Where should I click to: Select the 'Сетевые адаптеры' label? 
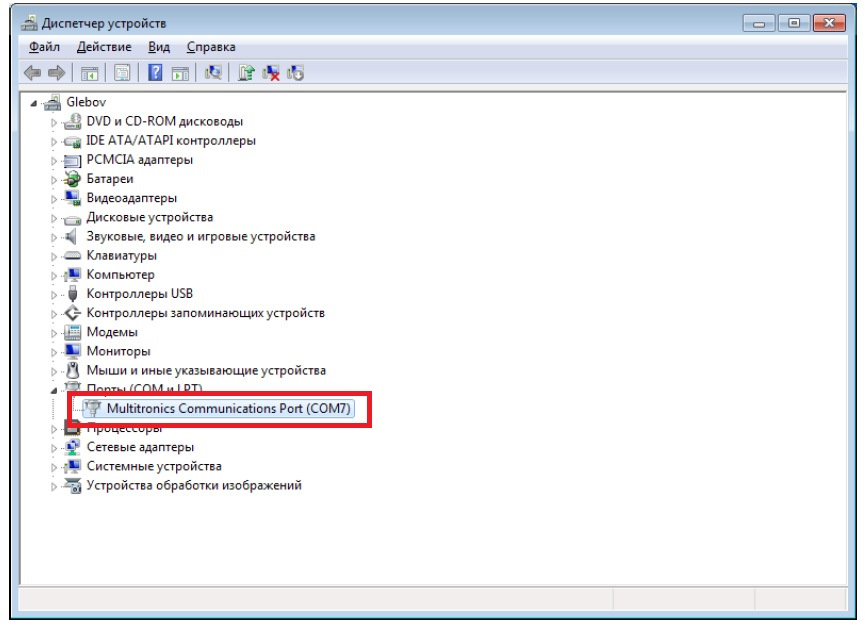point(140,447)
